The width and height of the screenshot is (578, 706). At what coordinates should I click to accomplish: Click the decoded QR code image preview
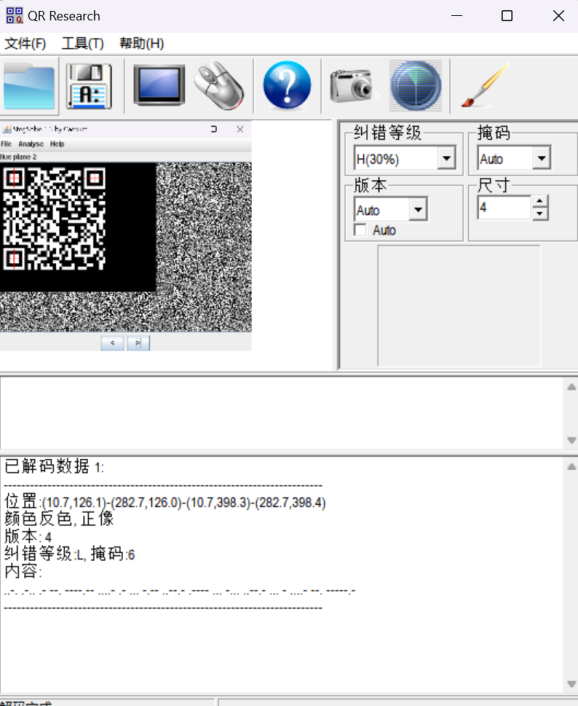pyautogui.click(x=54, y=219)
